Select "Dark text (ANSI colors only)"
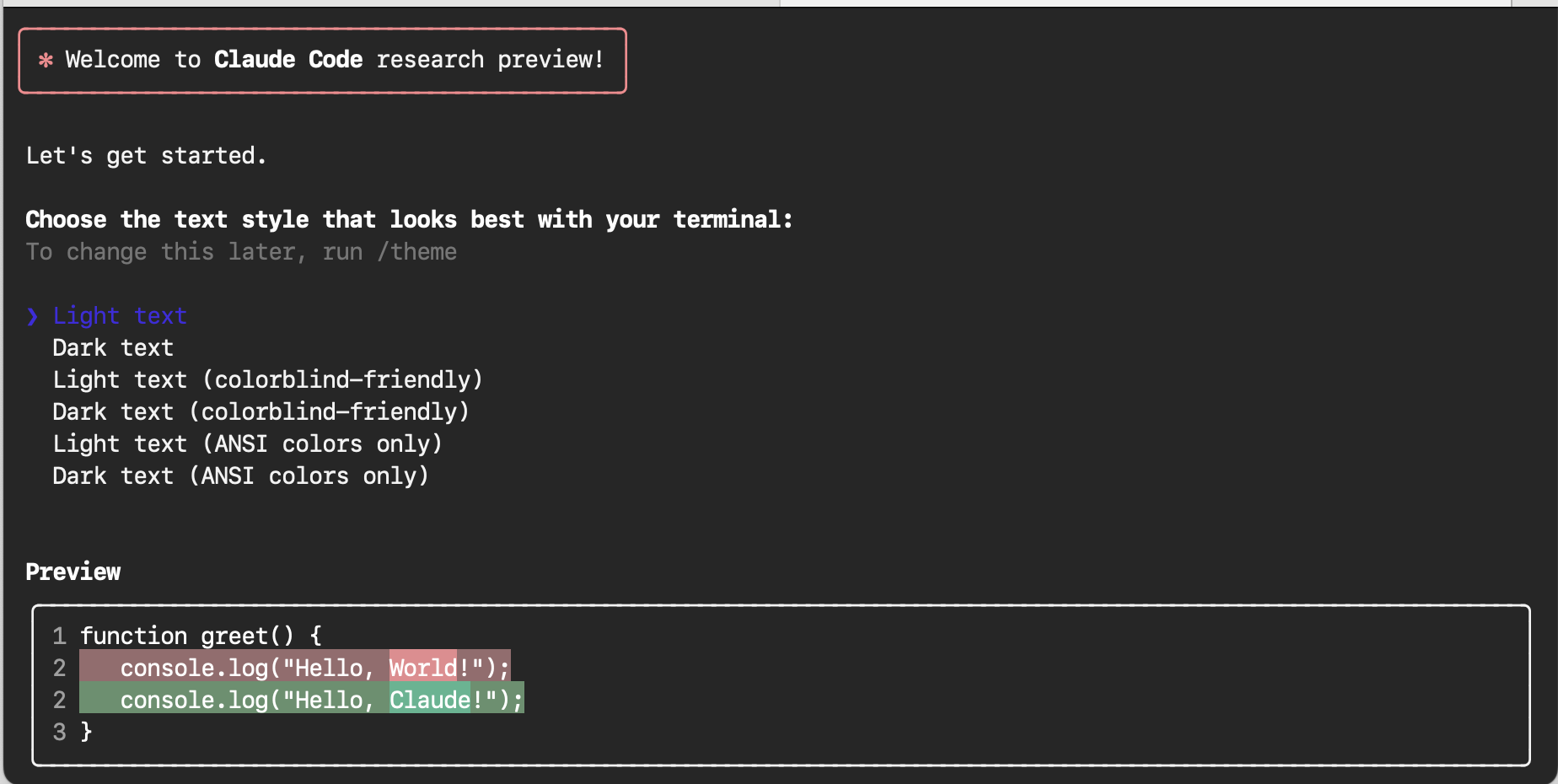Viewport: 1558px width, 784px height. (240, 476)
